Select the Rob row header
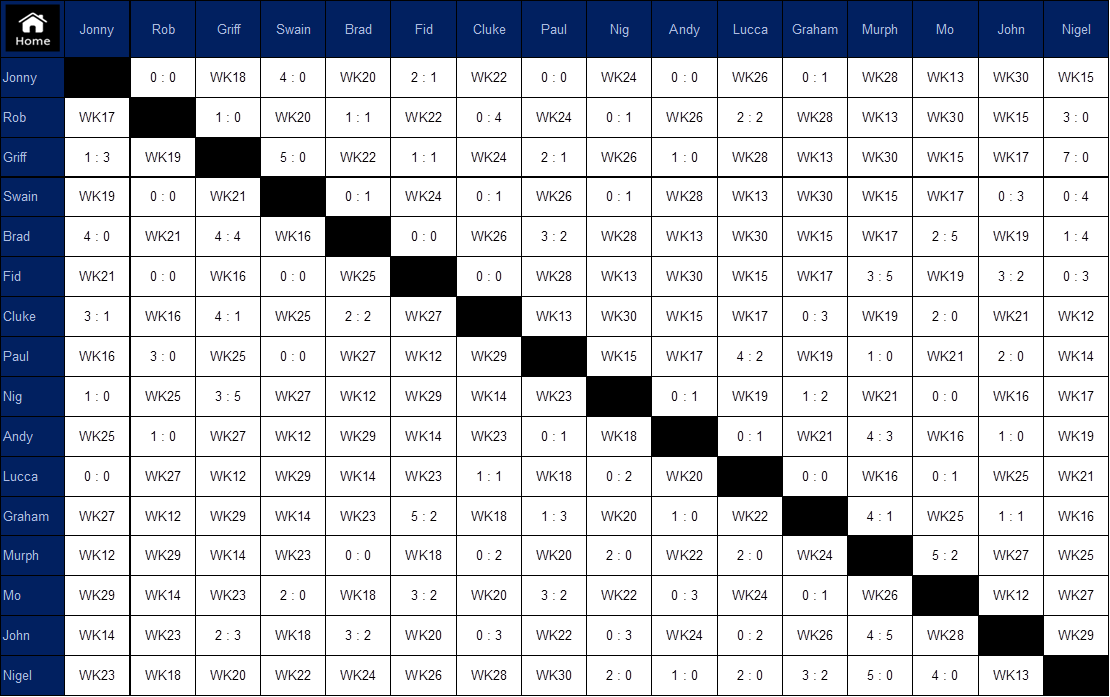The width and height of the screenshot is (1110, 697). [33, 117]
